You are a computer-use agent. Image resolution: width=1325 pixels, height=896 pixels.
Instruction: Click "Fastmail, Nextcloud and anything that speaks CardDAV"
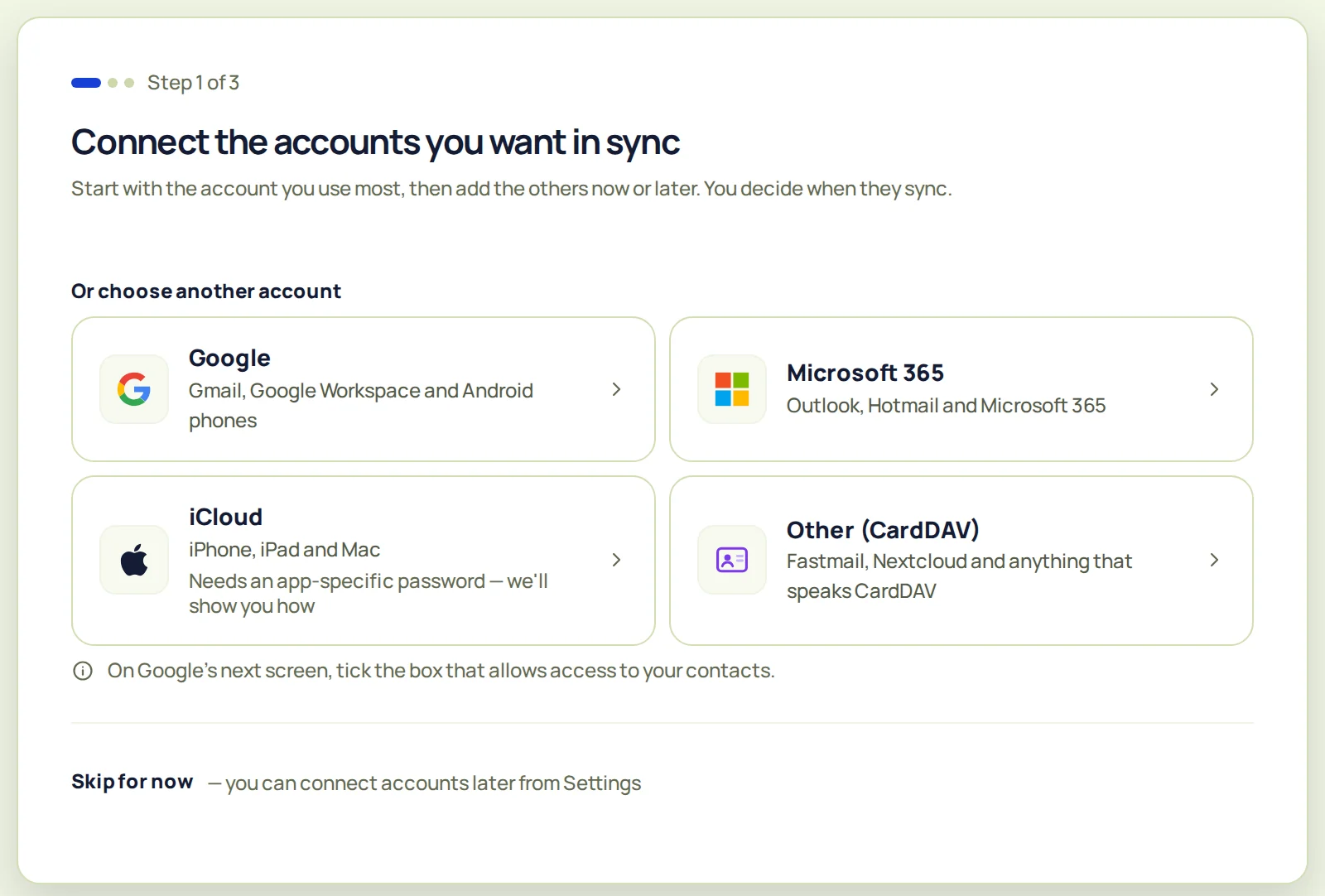(959, 576)
